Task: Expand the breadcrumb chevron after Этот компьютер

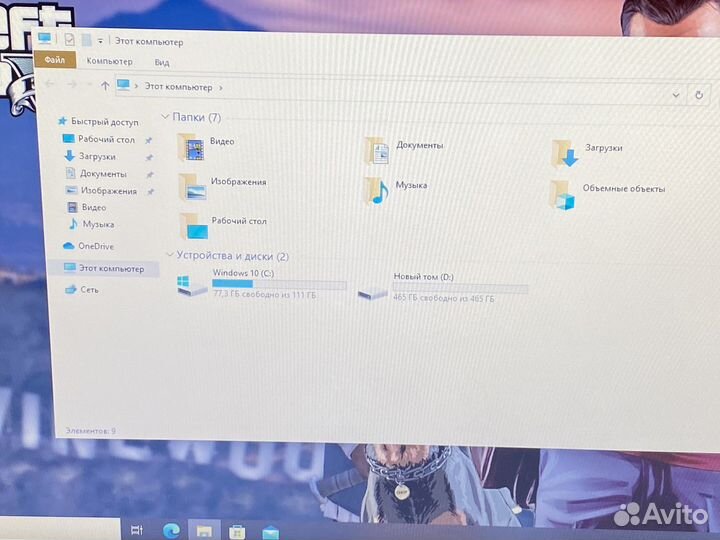Action: (221, 88)
